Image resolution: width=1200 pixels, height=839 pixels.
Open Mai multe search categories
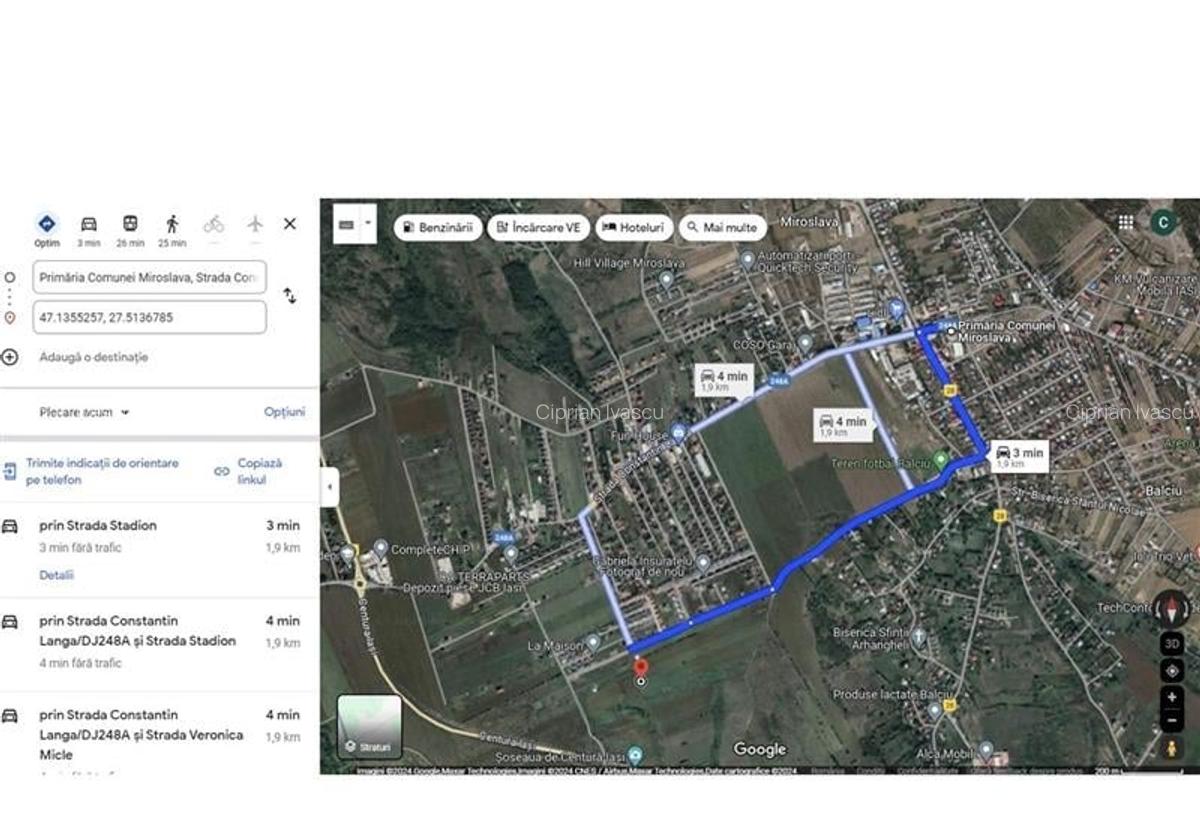[722, 228]
